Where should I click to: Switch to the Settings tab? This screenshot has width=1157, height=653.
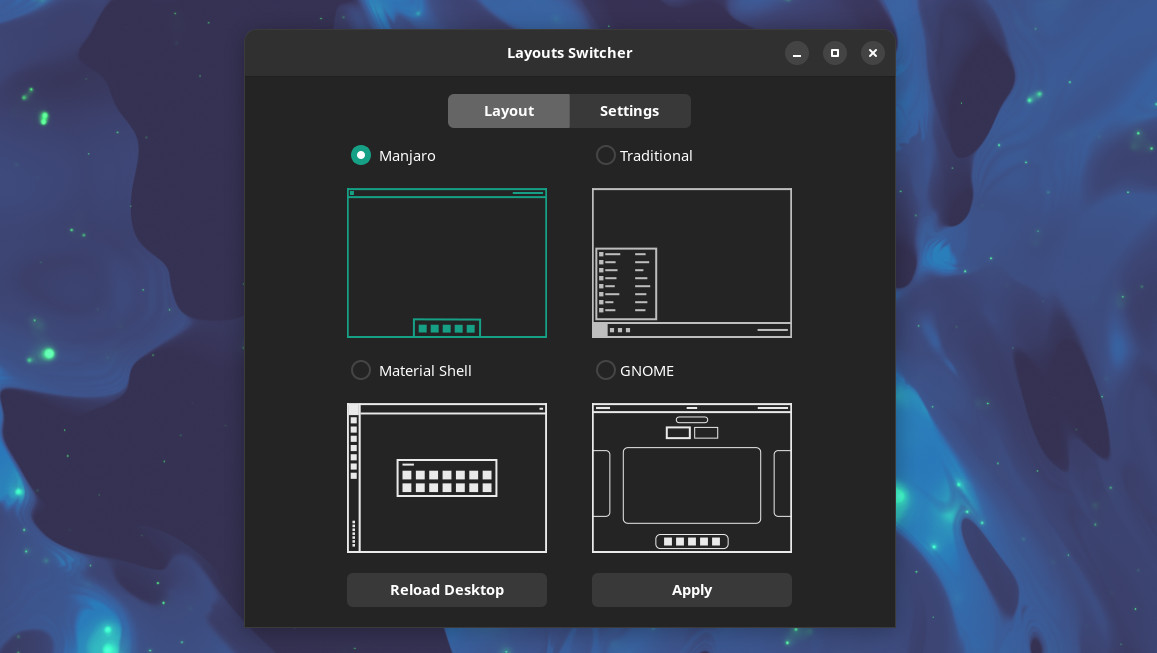(629, 111)
